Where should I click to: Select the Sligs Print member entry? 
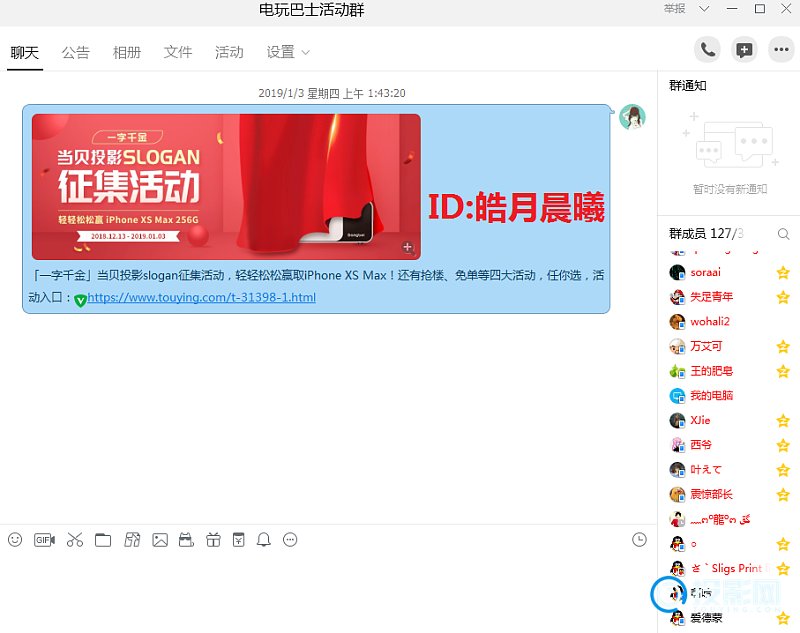[729, 568]
